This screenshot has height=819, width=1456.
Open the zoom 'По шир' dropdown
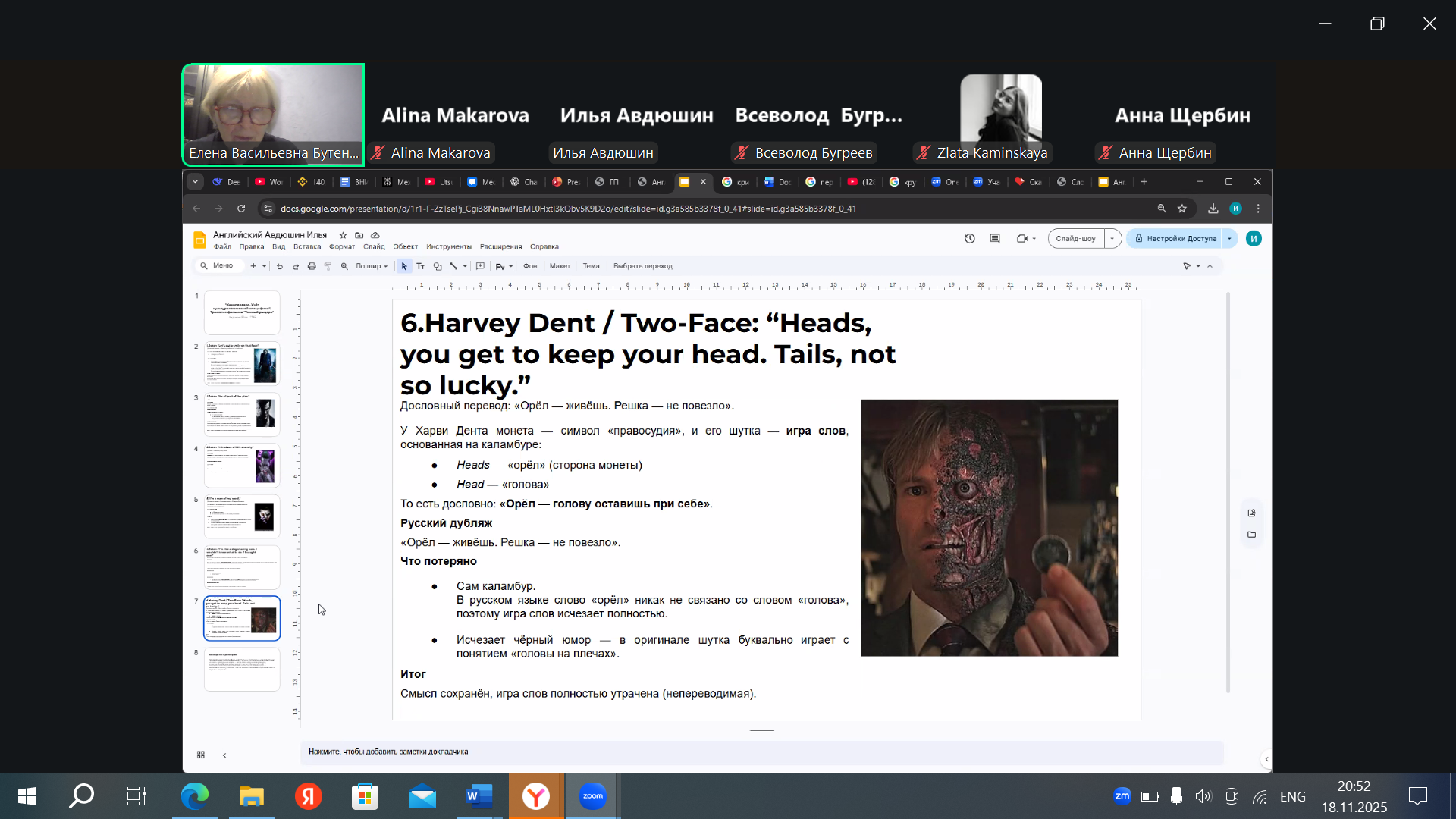click(x=372, y=266)
